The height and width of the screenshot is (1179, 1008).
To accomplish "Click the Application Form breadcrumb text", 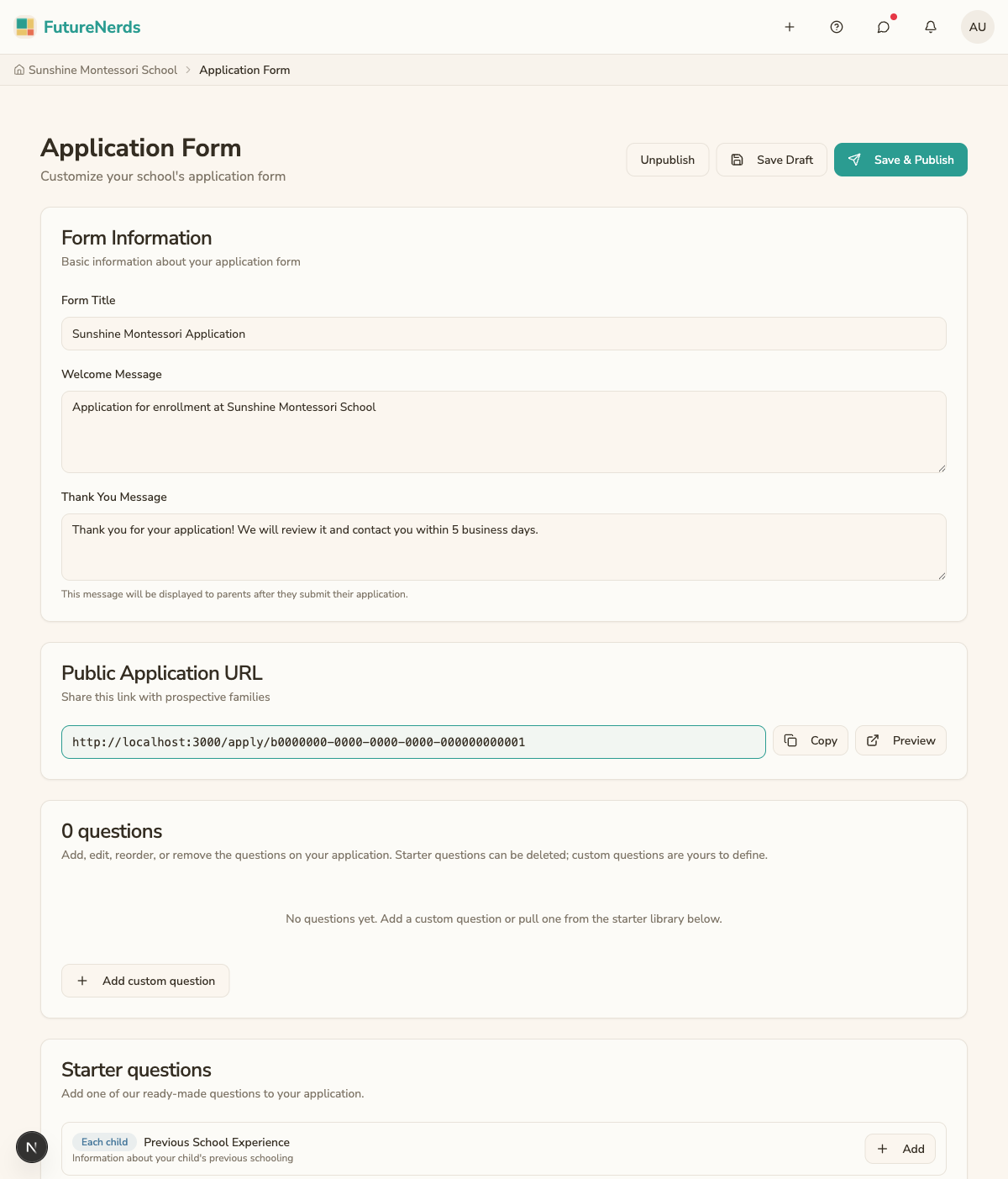I will click(x=244, y=70).
